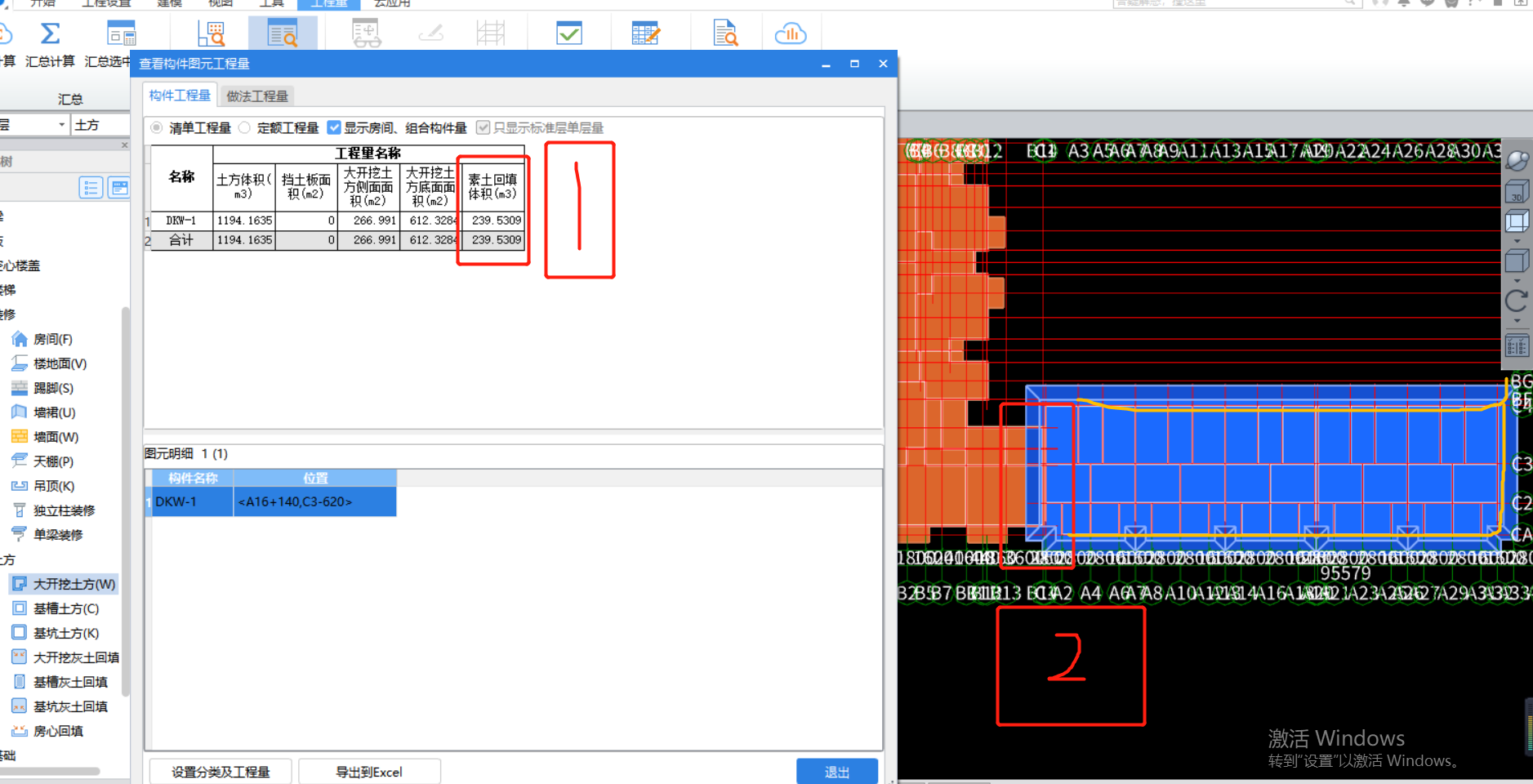Switch the component tree to list view icon
The image size is (1533, 784).
coord(91,188)
